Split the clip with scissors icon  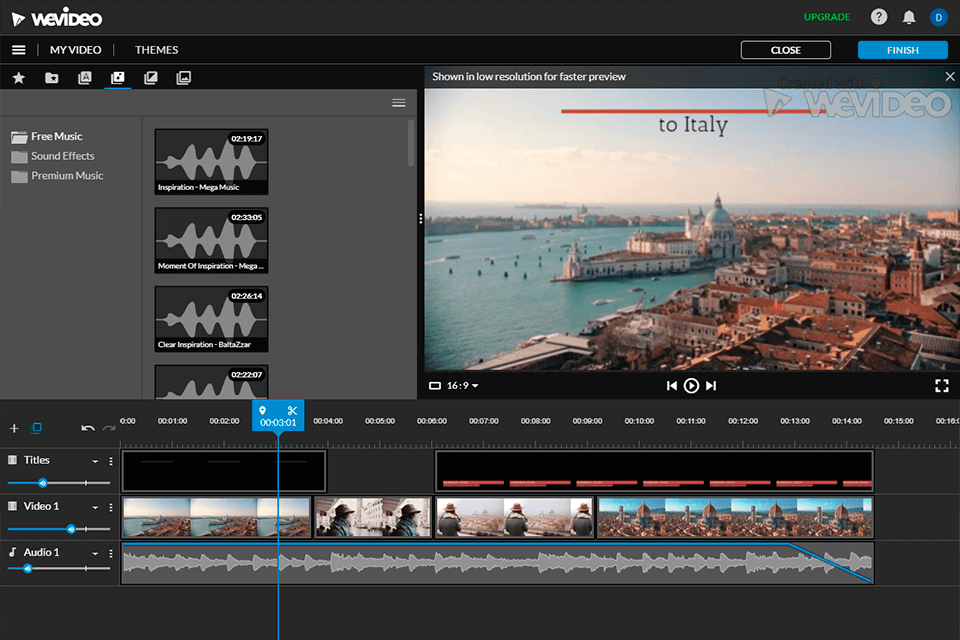pos(292,410)
